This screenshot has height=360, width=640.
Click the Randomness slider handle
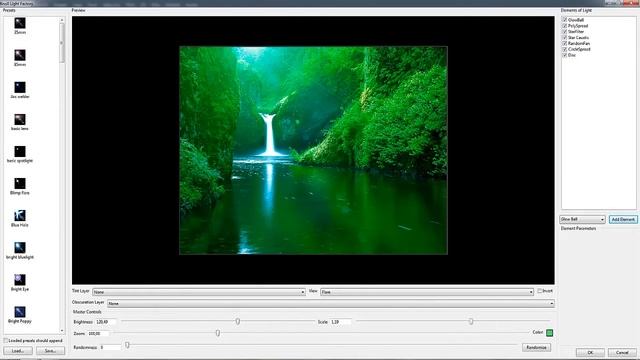[x=127, y=345]
